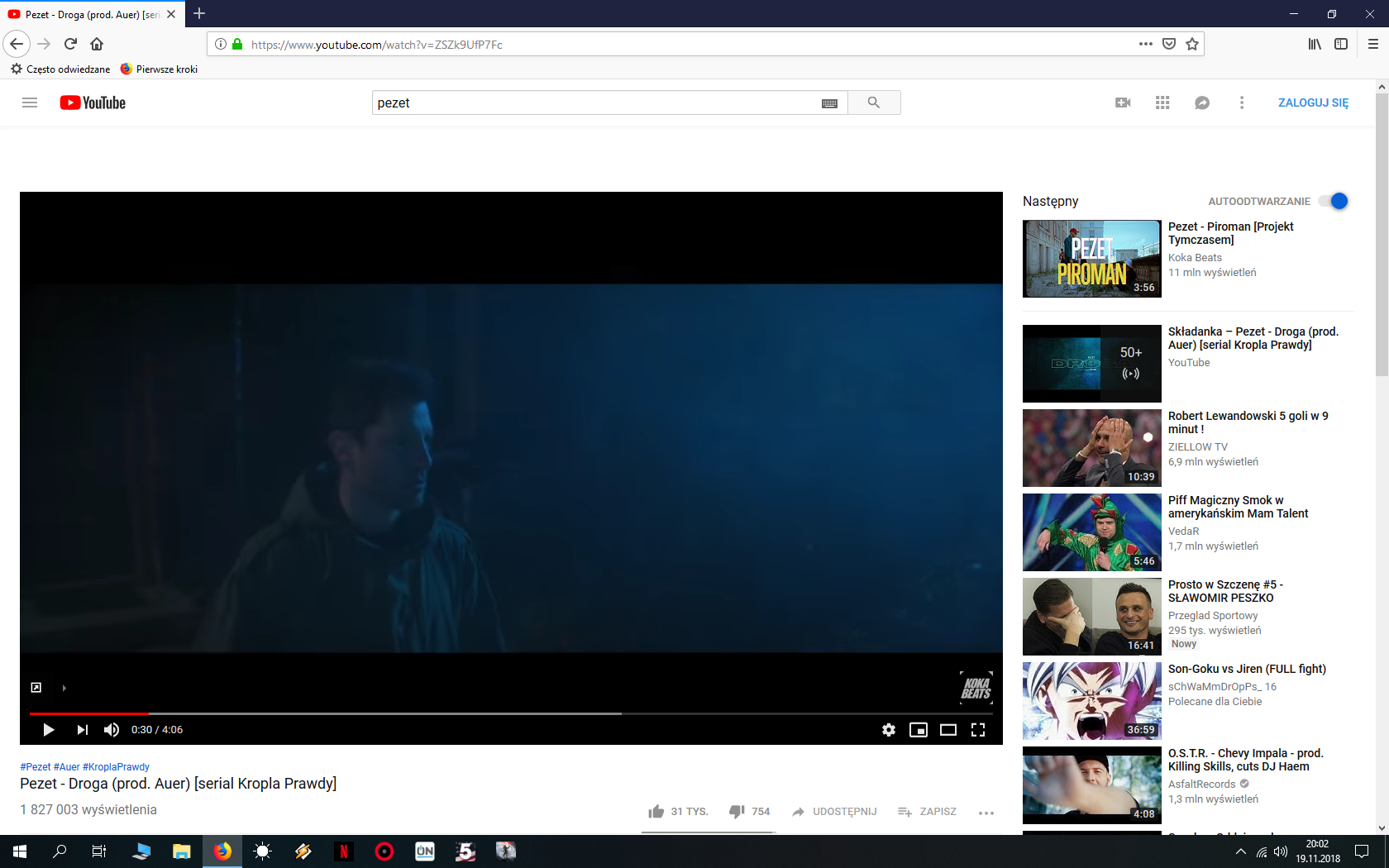Open the video info card icon
Screen dimensions: 1389x868
36,687
